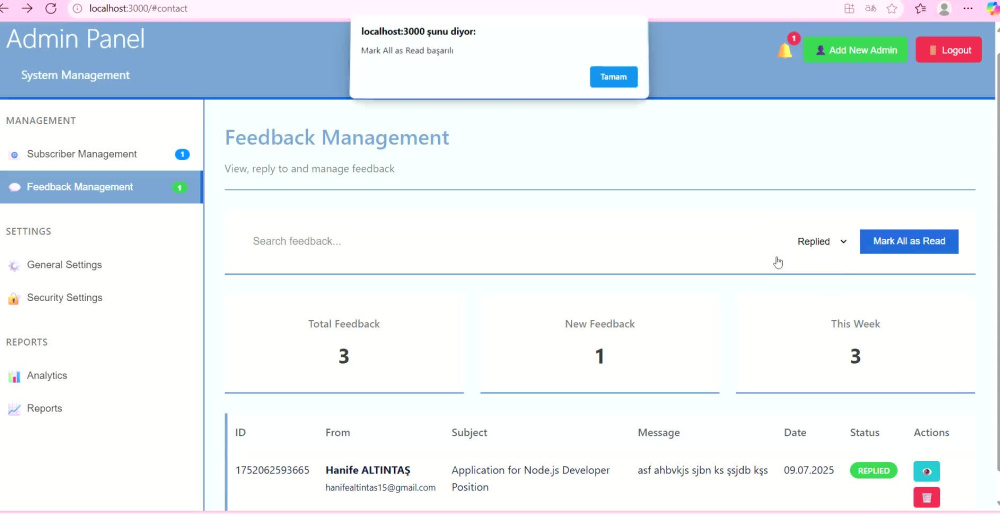1000x514 pixels.
Task: Click the feedback ID 1752062593665
Action: [x=272, y=471]
